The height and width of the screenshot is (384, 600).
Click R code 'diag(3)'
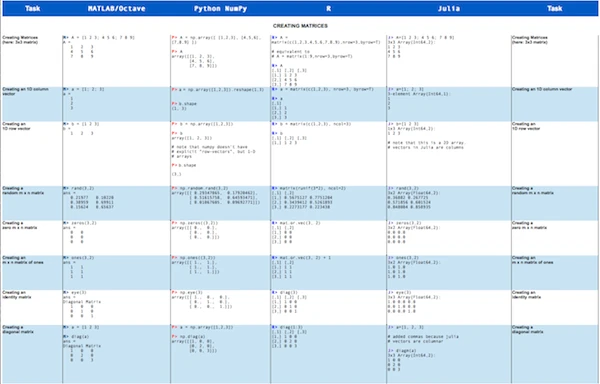tap(288, 292)
